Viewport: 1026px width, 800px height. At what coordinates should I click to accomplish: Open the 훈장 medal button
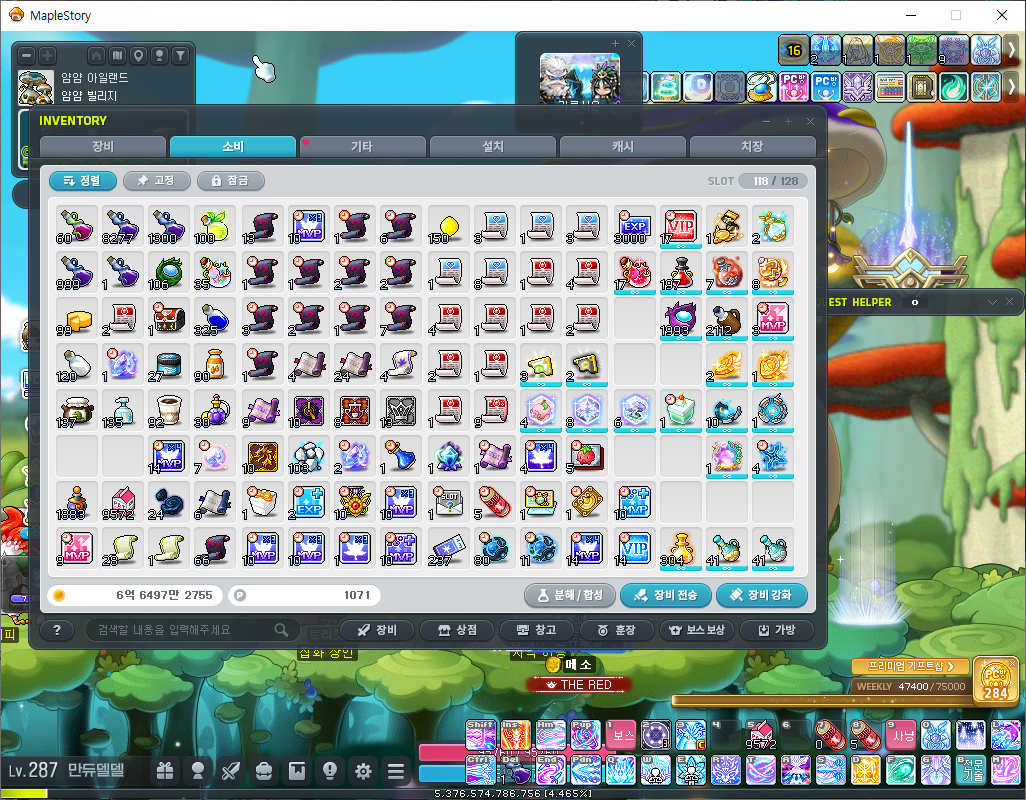coord(617,630)
